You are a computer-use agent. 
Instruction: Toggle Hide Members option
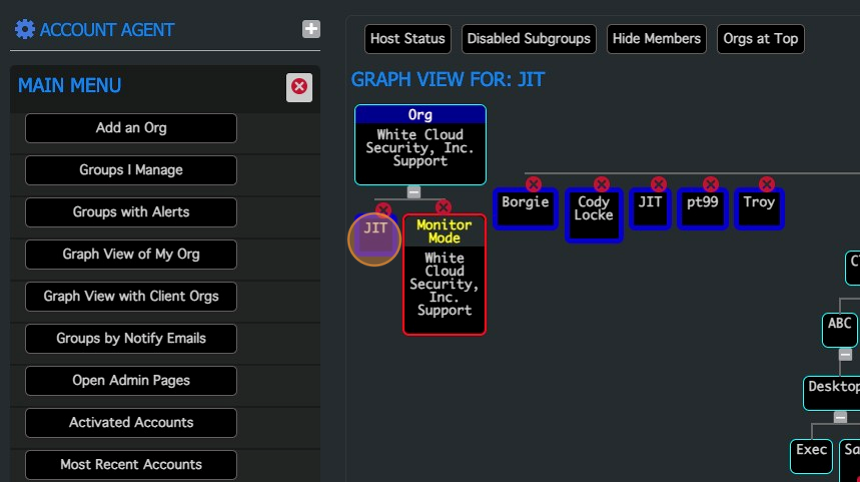click(x=656, y=39)
